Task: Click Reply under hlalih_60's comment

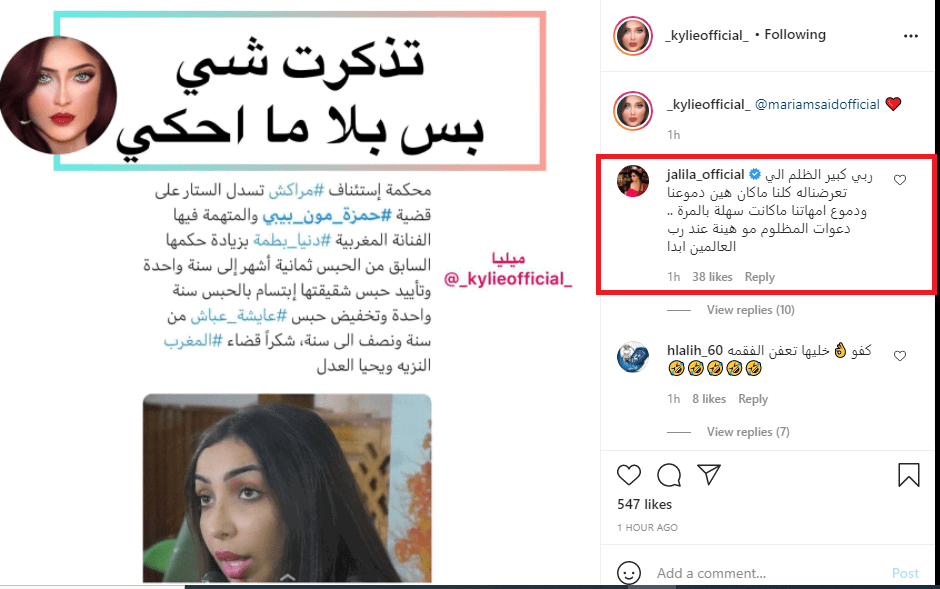Action: (753, 398)
